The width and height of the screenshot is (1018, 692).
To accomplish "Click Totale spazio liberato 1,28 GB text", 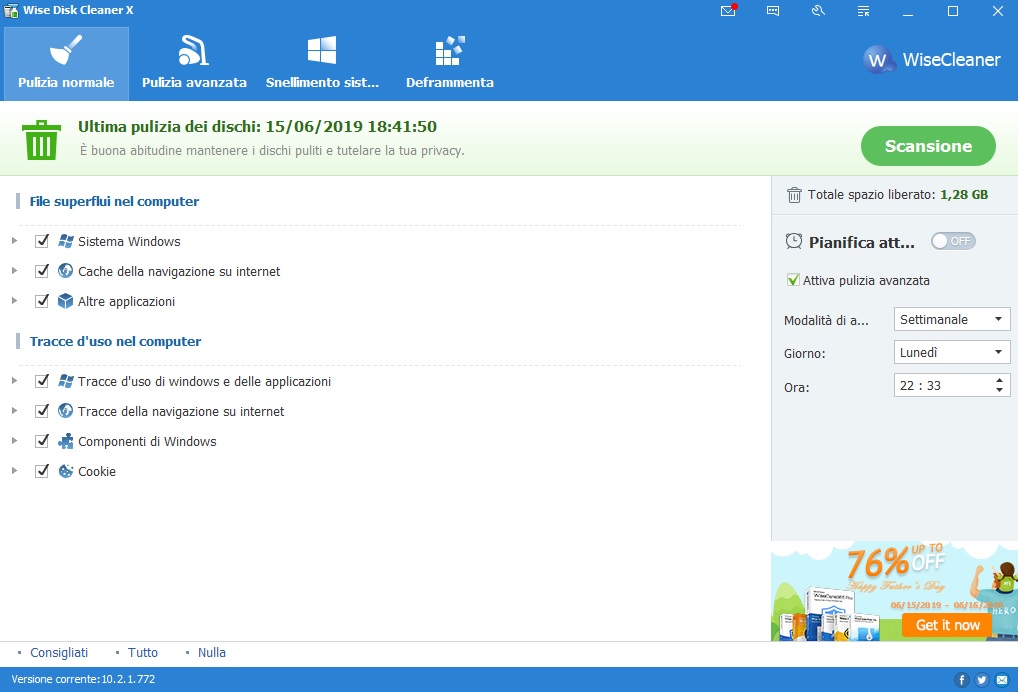I will click(x=898, y=195).
